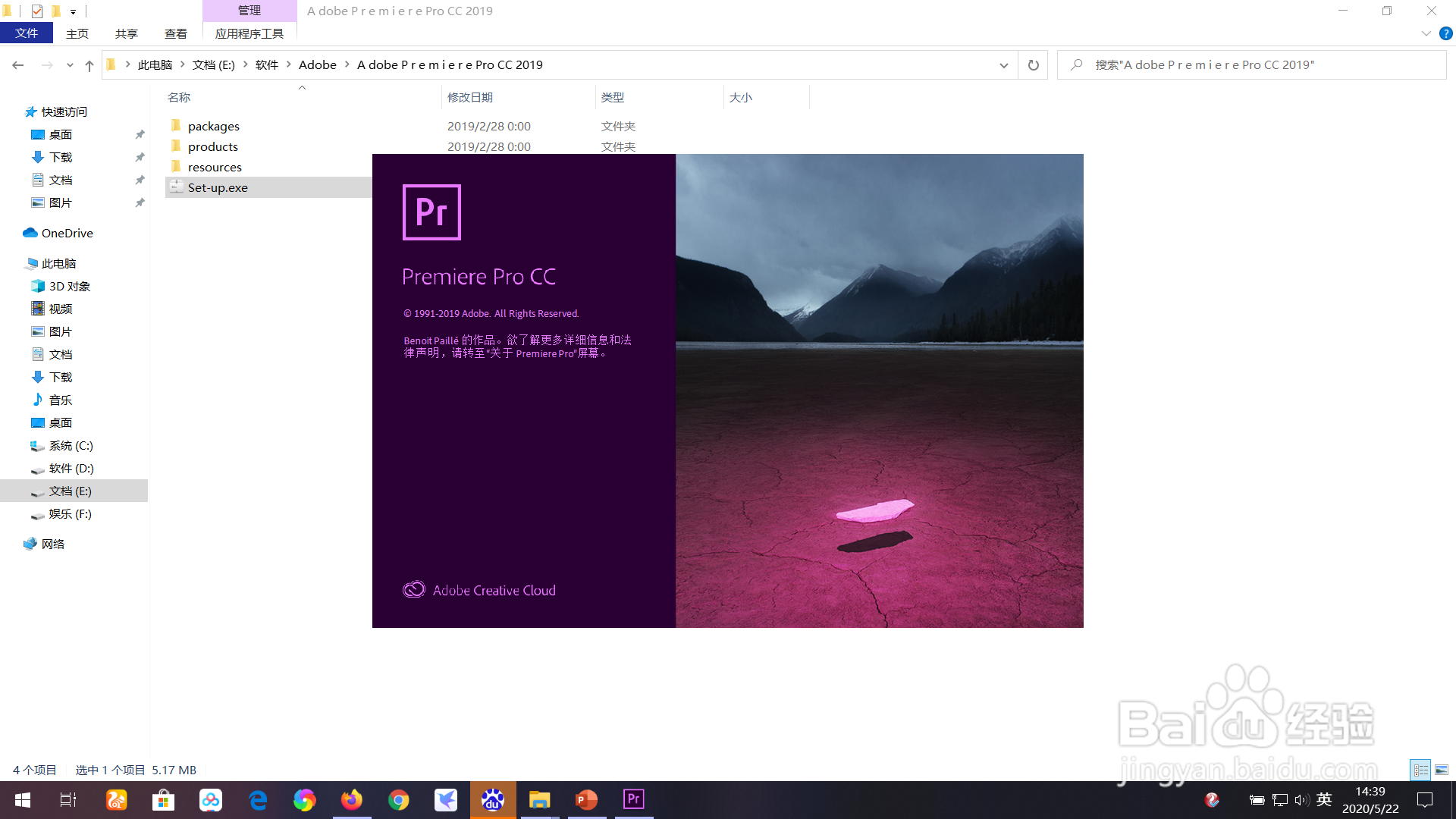Collapse the ribbon with the chevron arrow
The width and height of the screenshot is (1456, 819).
coord(1425,33)
